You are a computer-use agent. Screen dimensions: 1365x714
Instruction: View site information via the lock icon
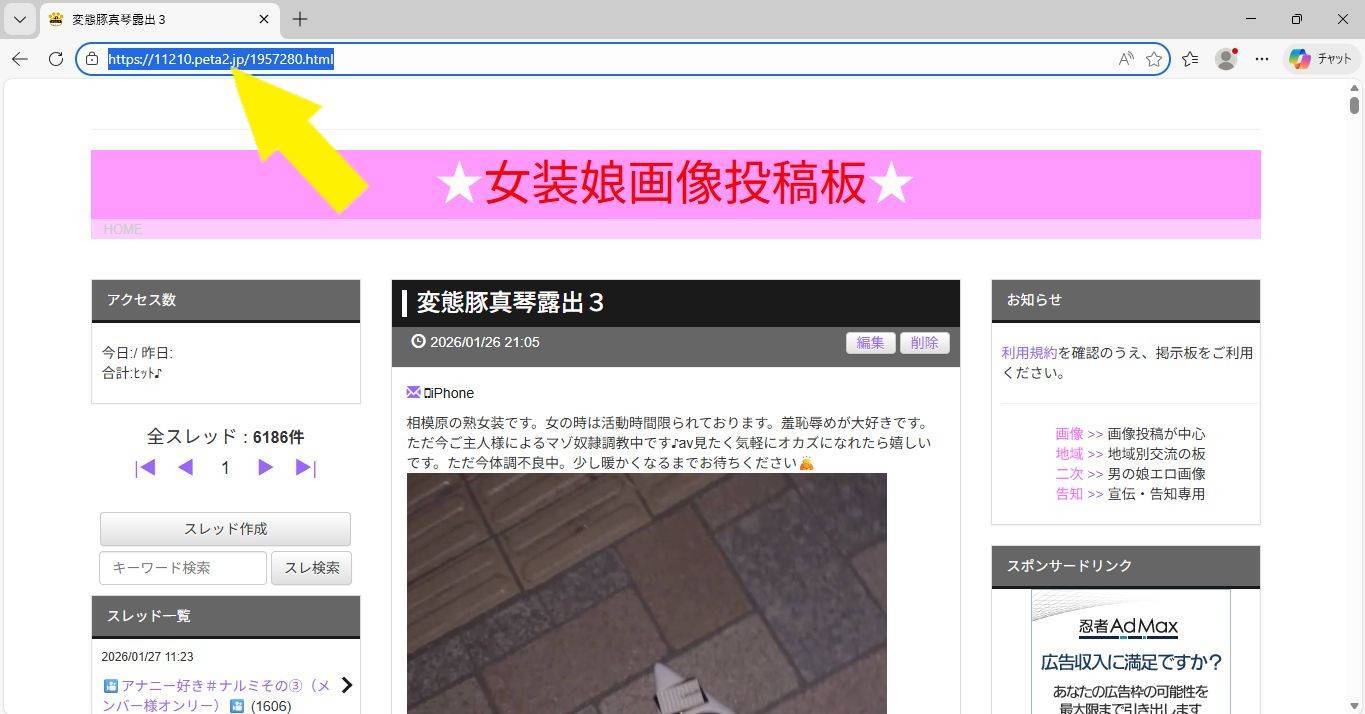coord(92,59)
